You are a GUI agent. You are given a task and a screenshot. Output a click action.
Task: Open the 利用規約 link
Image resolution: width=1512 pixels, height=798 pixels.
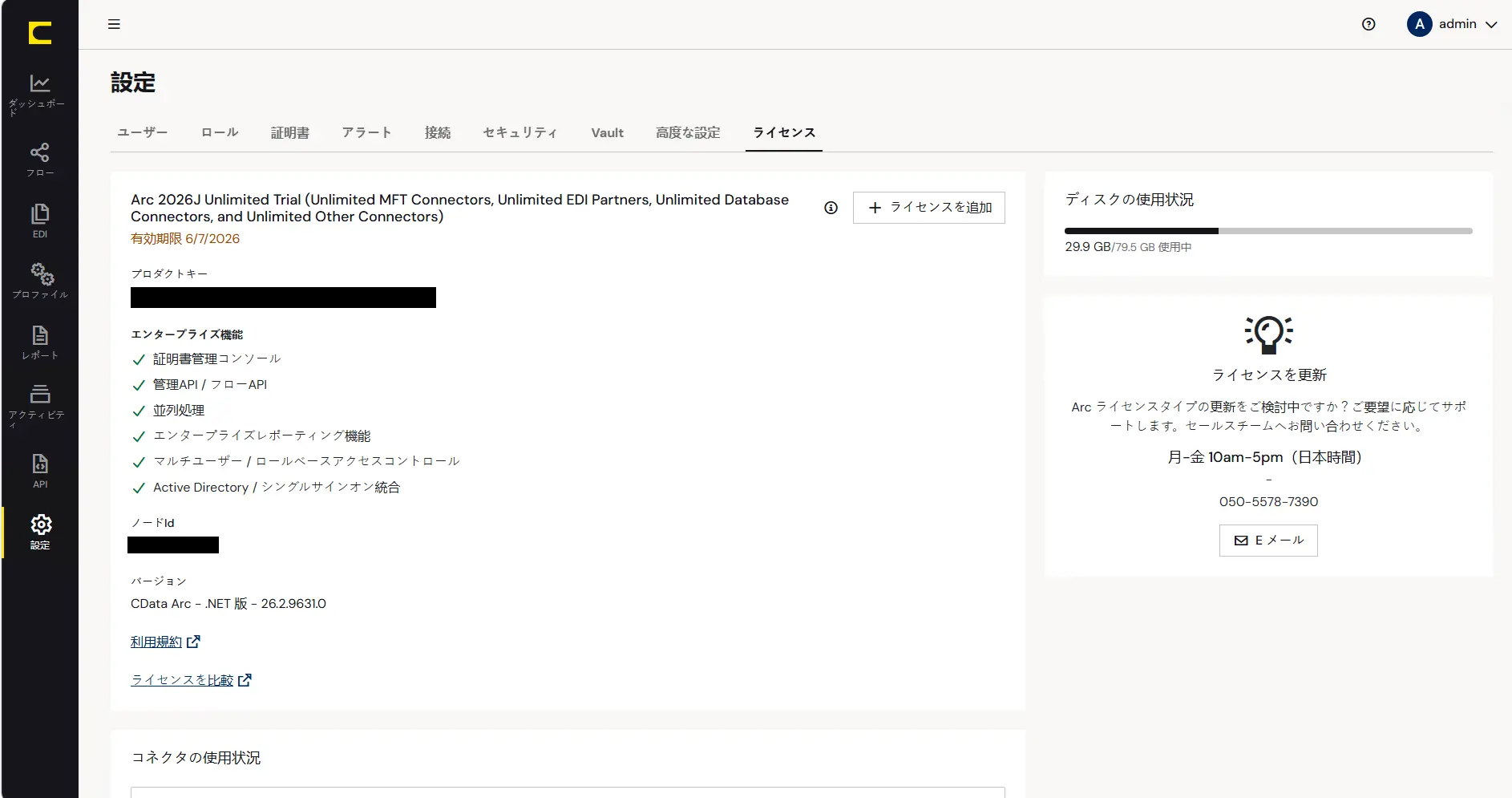[x=156, y=642]
